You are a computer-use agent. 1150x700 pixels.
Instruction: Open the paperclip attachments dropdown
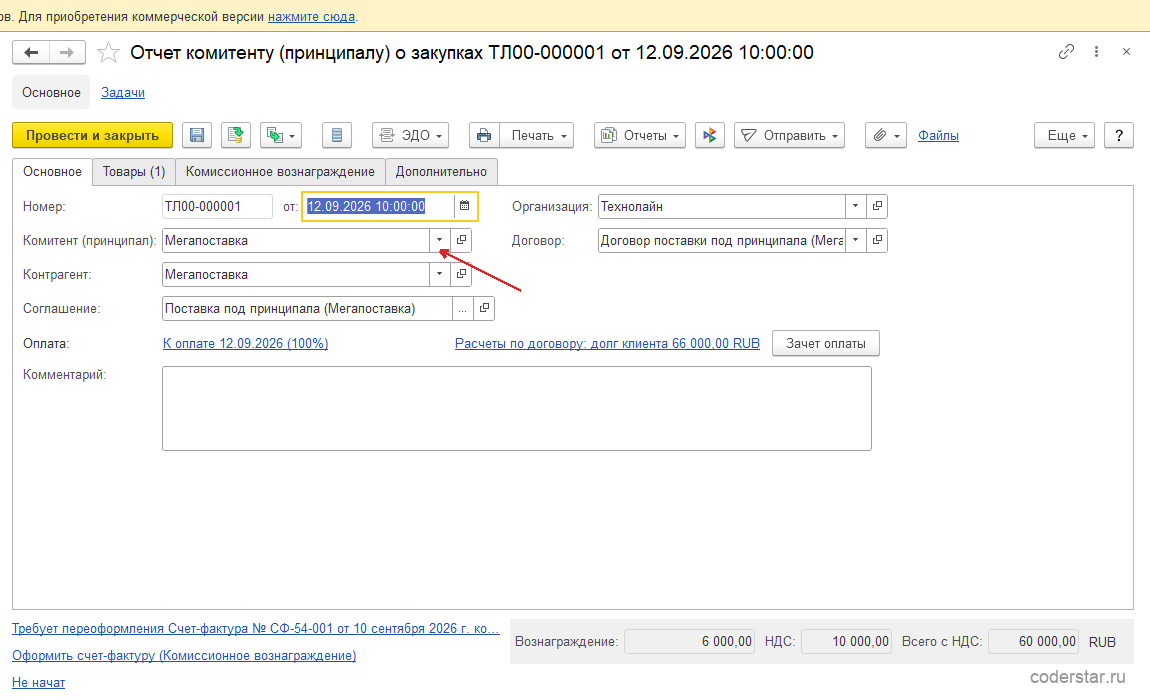pos(886,135)
